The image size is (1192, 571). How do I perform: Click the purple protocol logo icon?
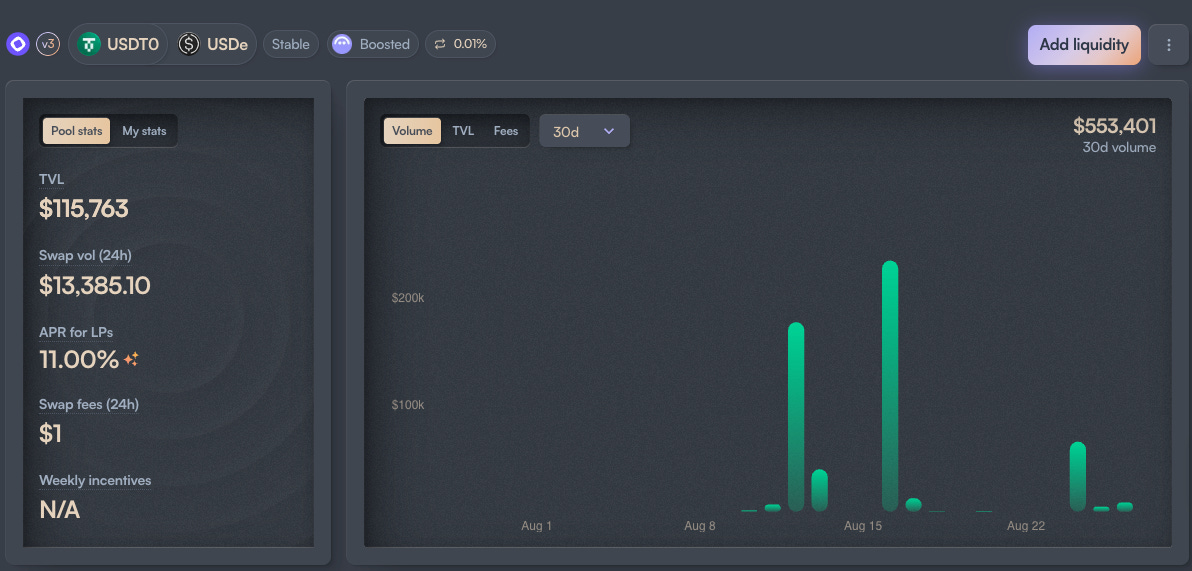pyautogui.click(x=18, y=44)
